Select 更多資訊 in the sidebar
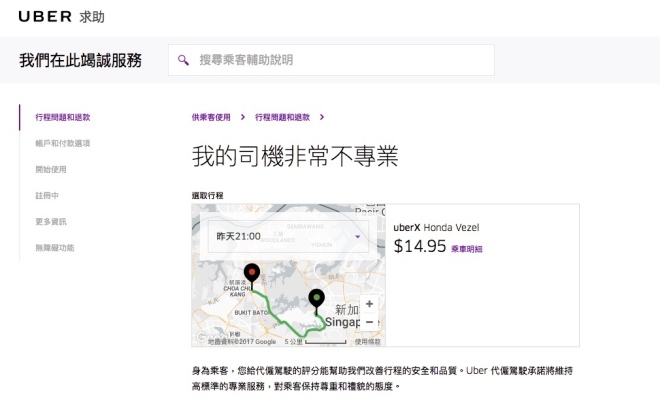 [50, 221]
